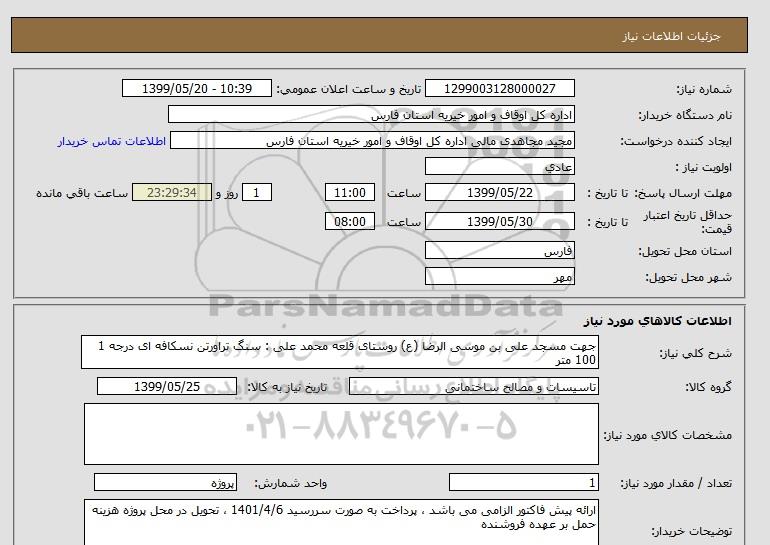Click the جزئیات اطلاعات نیاز header title
This screenshot has width=770, height=545.
click(x=671, y=37)
